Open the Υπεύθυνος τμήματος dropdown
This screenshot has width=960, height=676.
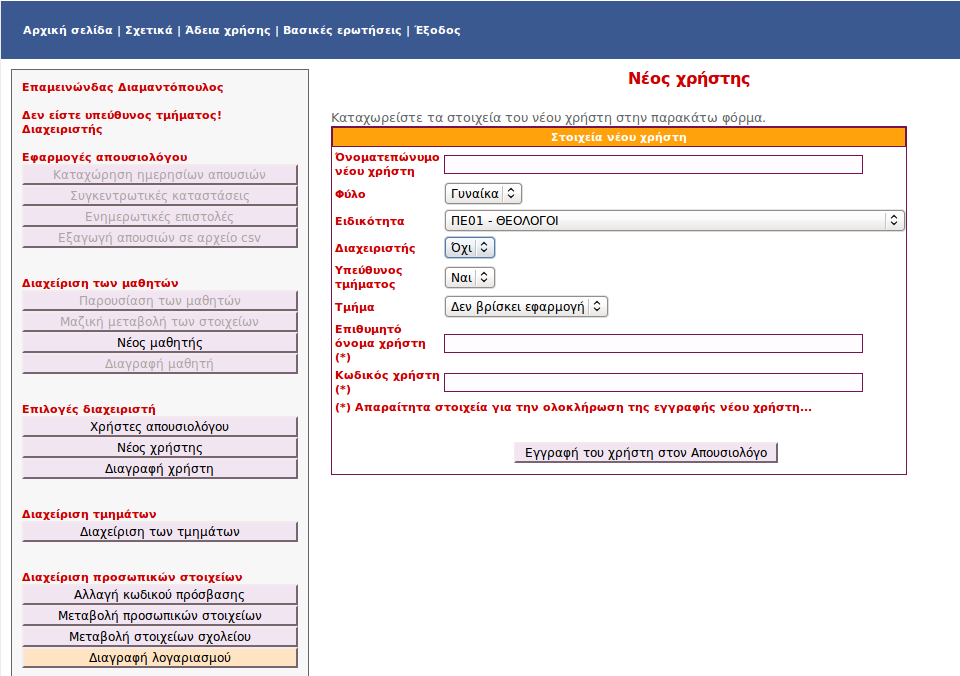(x=467, y=277)
